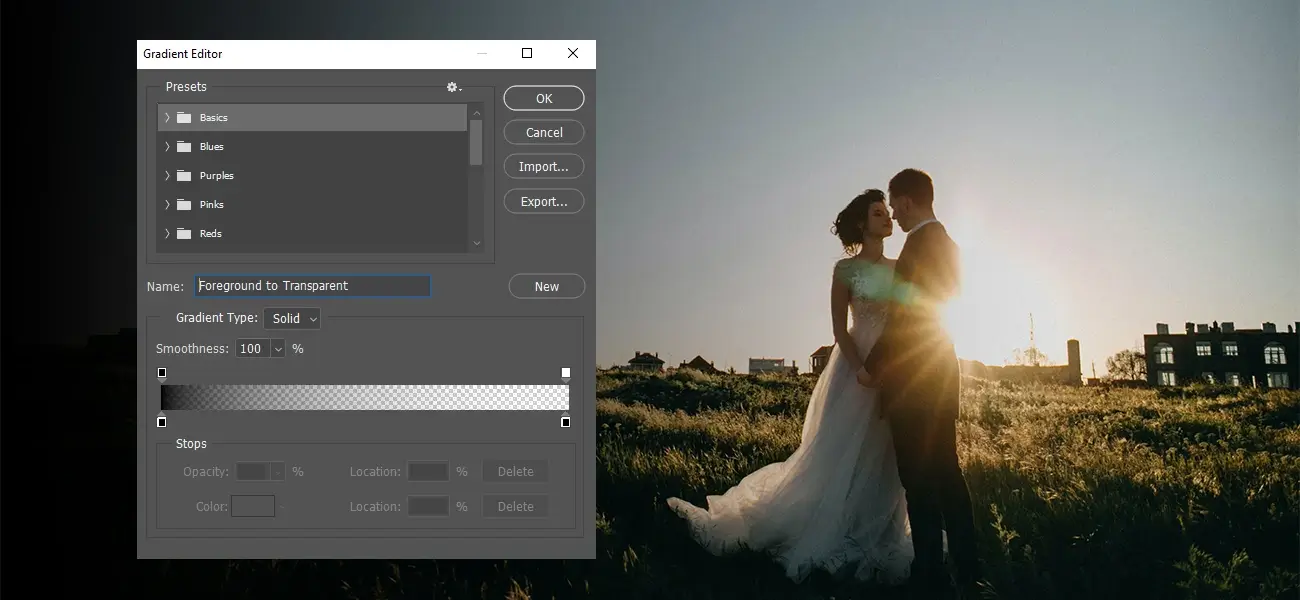1300x600 pixels.
Task: Open the Gradient Type dropdown
Action: pyautogui.click(x=291, y=318)
